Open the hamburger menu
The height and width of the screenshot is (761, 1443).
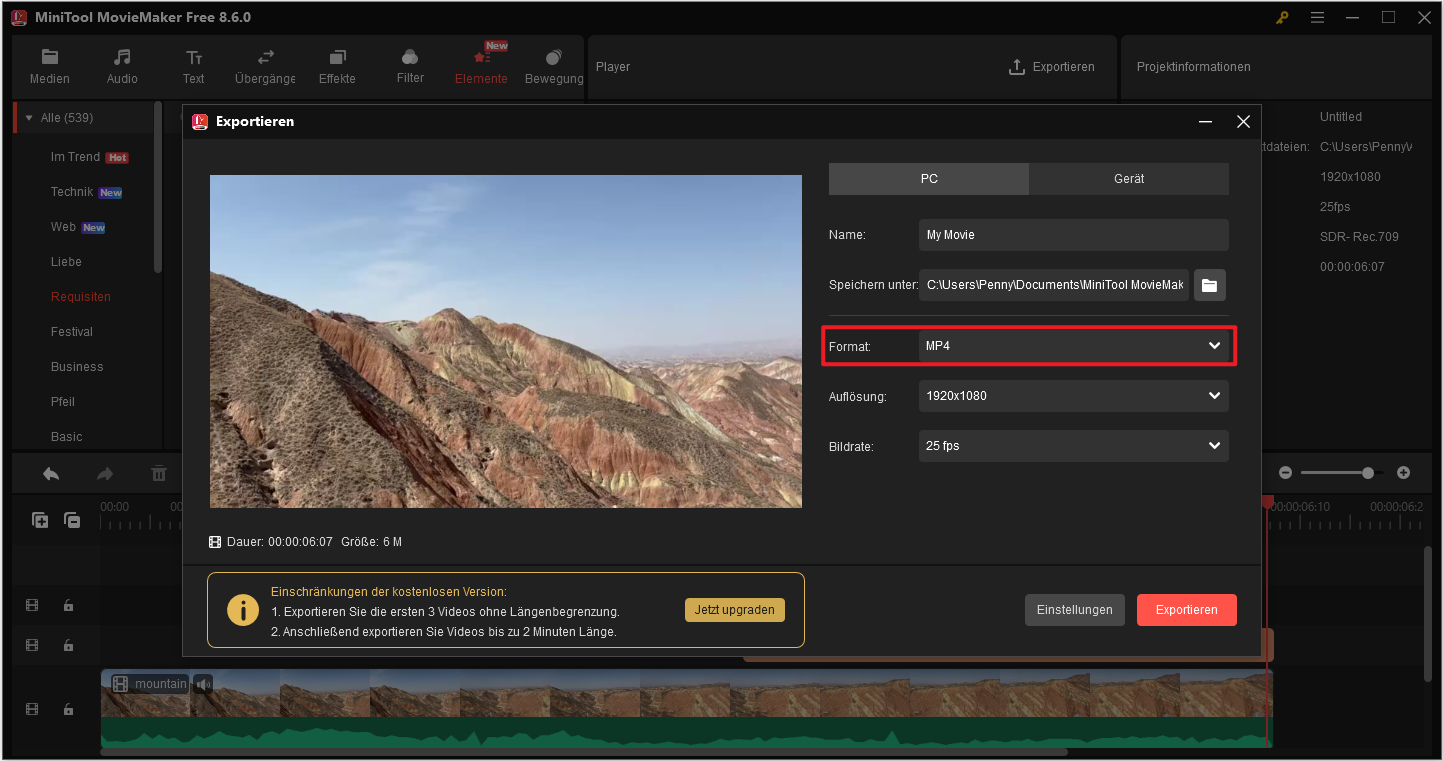coord(1317,17)
